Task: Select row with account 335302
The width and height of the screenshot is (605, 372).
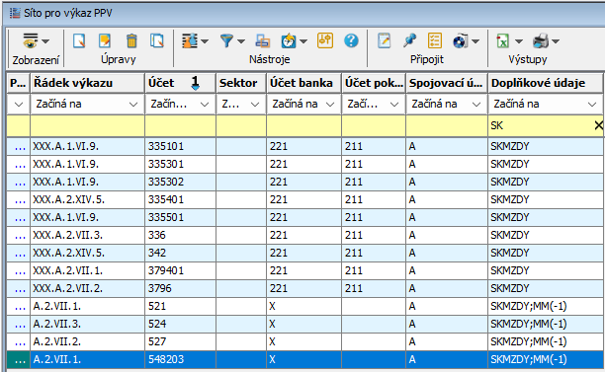Action: [305, 182]
